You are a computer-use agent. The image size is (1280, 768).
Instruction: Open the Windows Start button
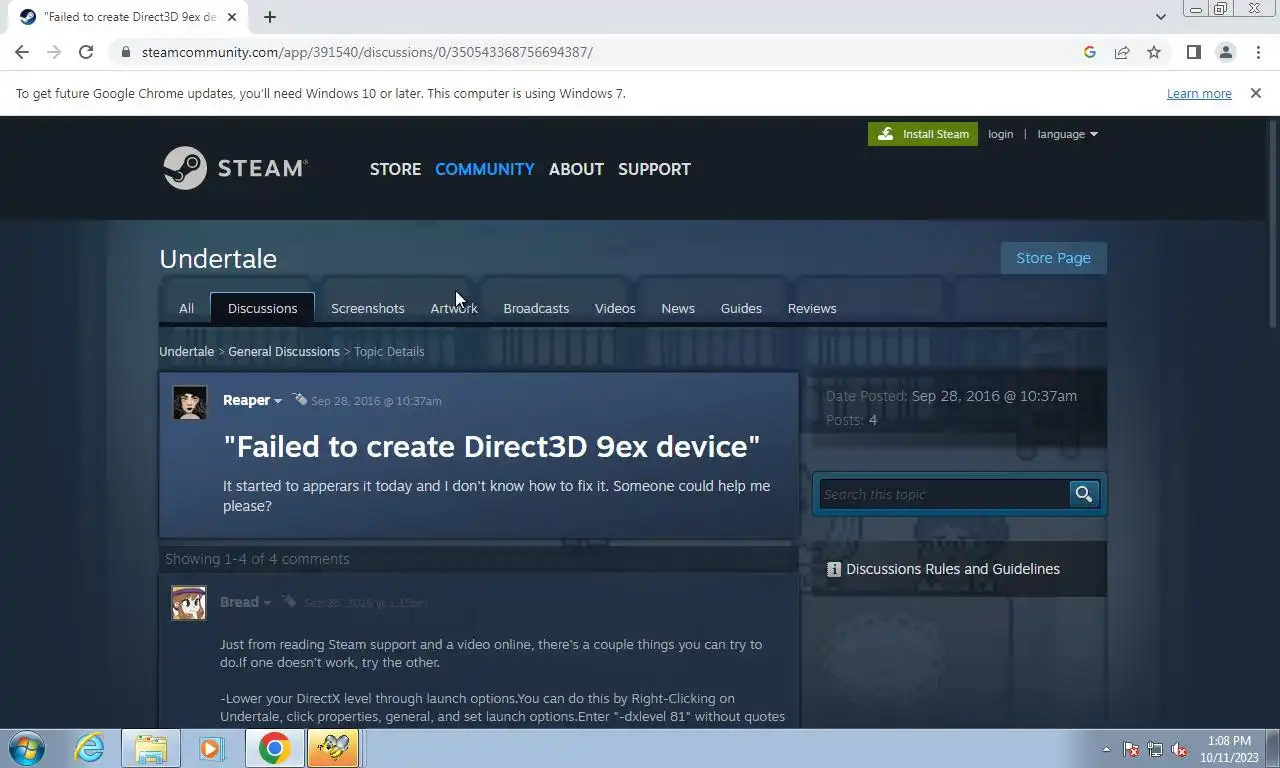pyautogui.click(x=25, y=748)
